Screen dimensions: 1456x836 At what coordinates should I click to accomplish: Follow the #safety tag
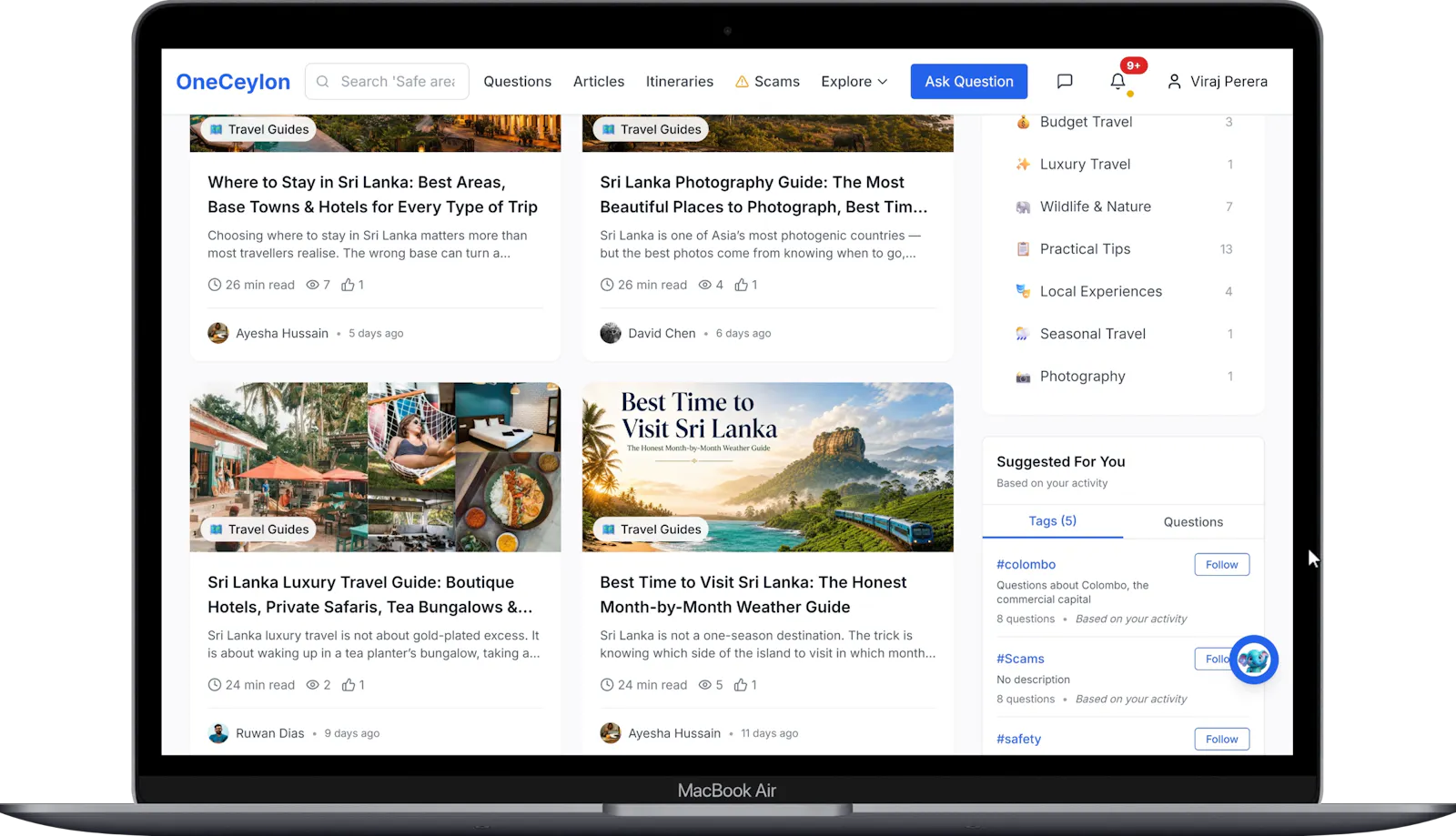tap(1222, 740)
